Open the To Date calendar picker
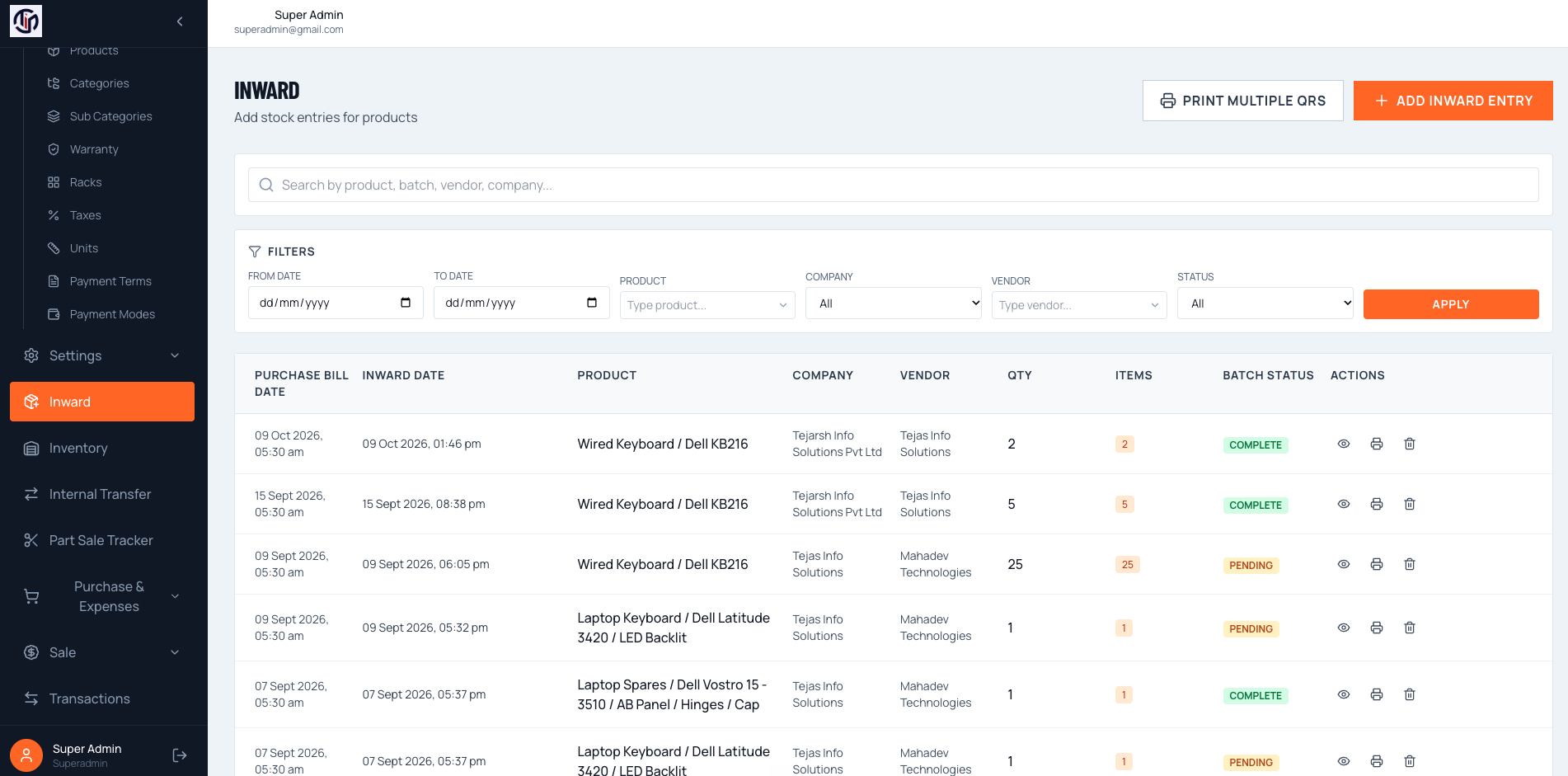1568x776 pixels. click(x=591, y=303)
